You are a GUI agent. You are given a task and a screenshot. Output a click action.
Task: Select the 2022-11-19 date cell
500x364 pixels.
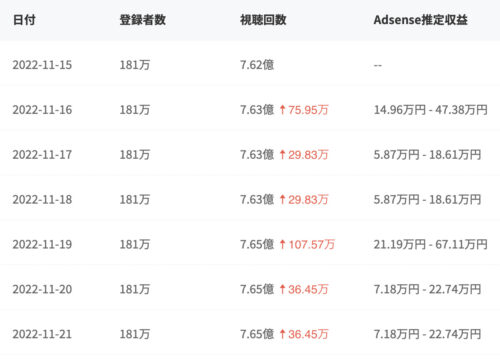coord(42,244)
